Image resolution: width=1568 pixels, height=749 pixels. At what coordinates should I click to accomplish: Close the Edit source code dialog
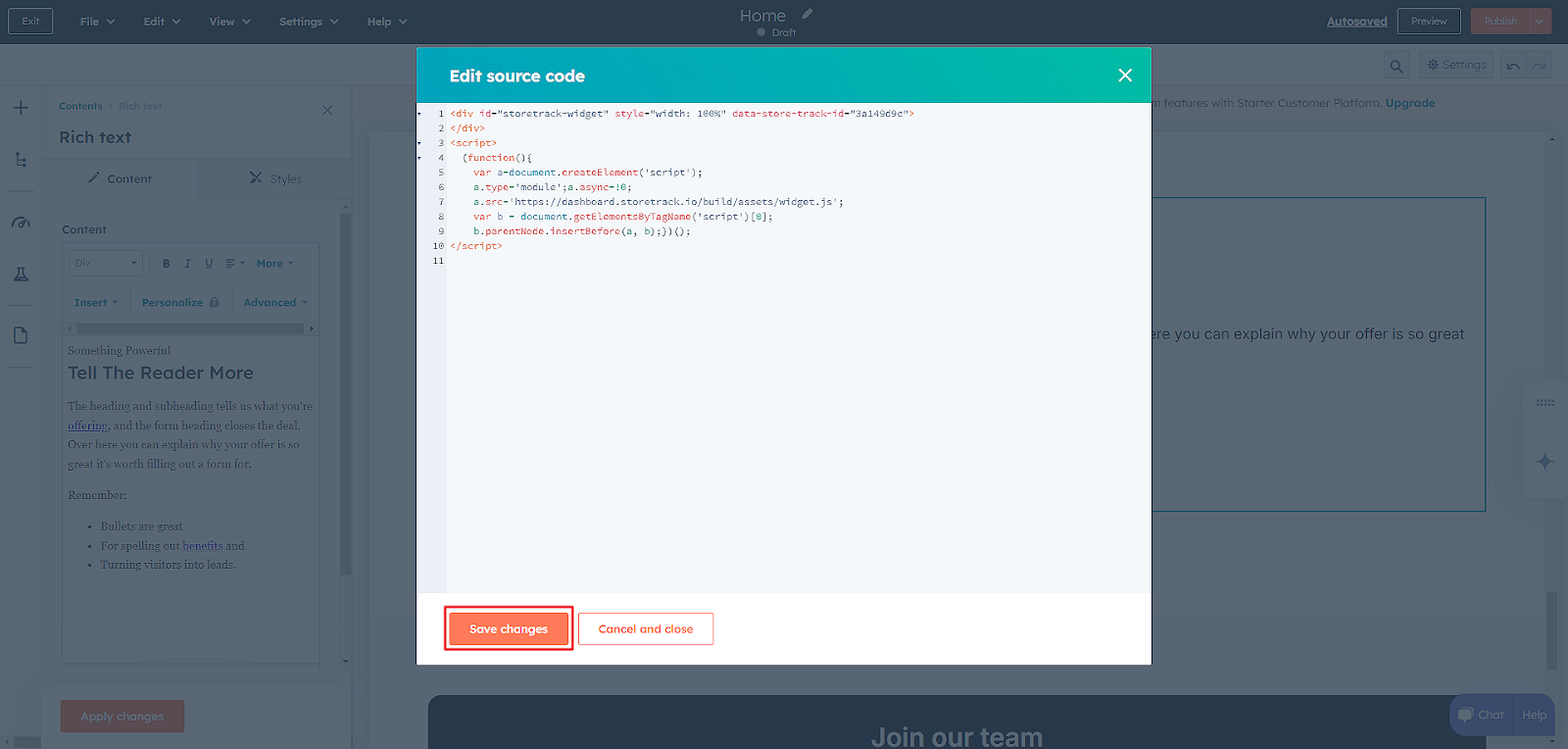(x=1125, y=75)
